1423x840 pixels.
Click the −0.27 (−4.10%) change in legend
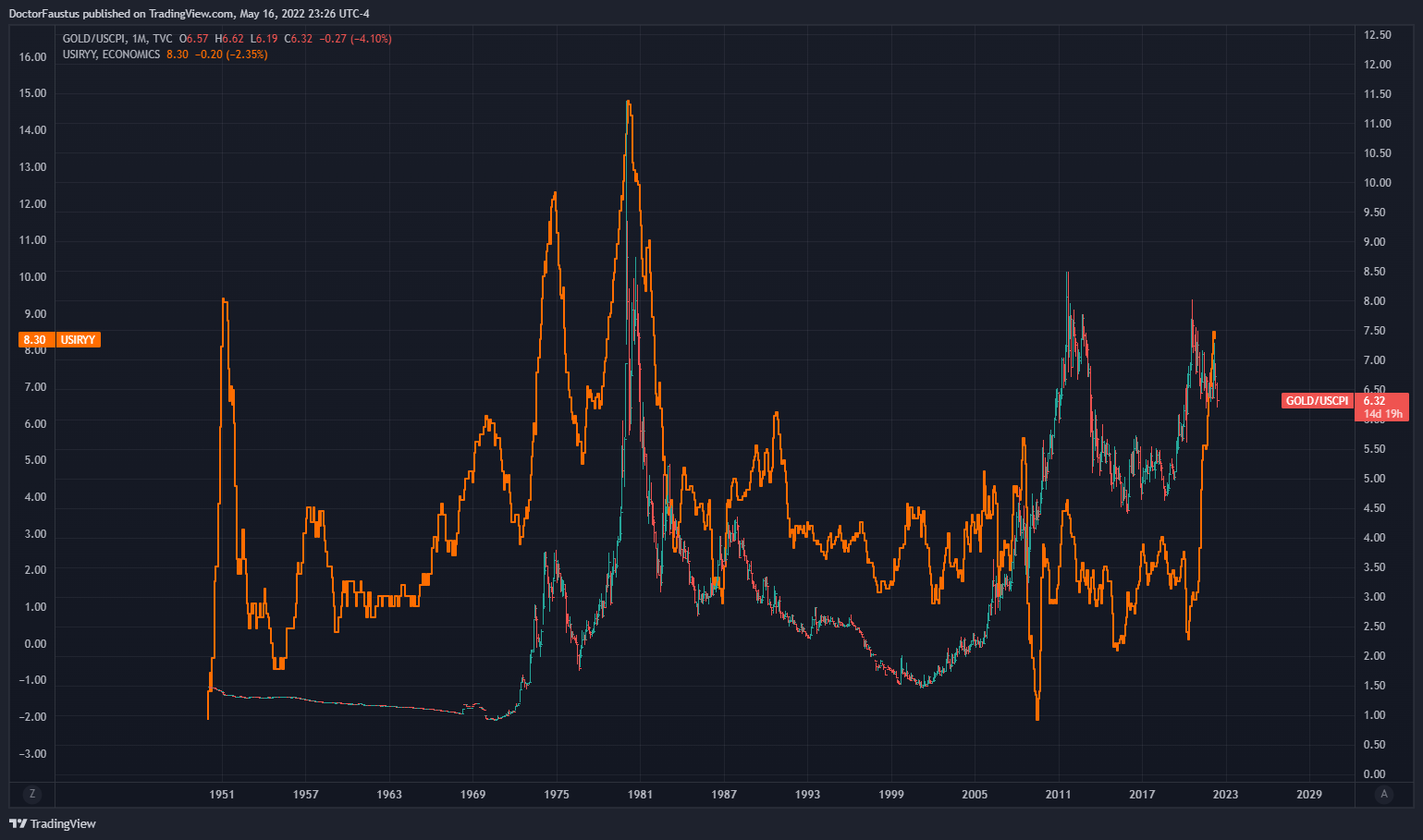(356, 39)
